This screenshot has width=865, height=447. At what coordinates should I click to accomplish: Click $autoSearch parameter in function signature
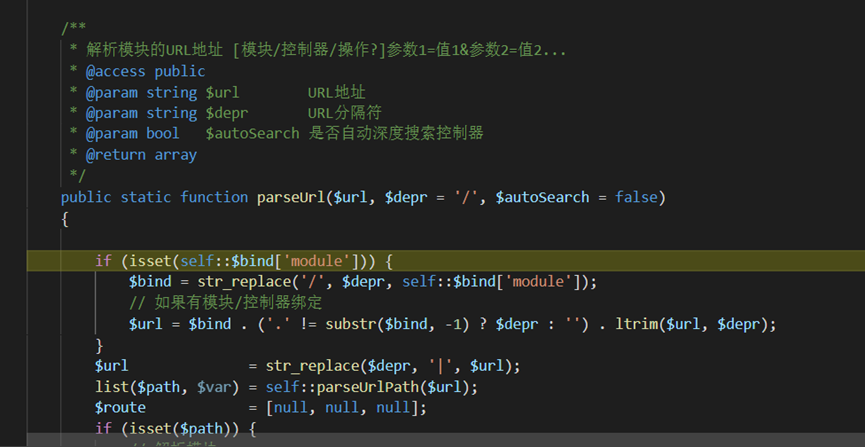(x=542, y=198)
